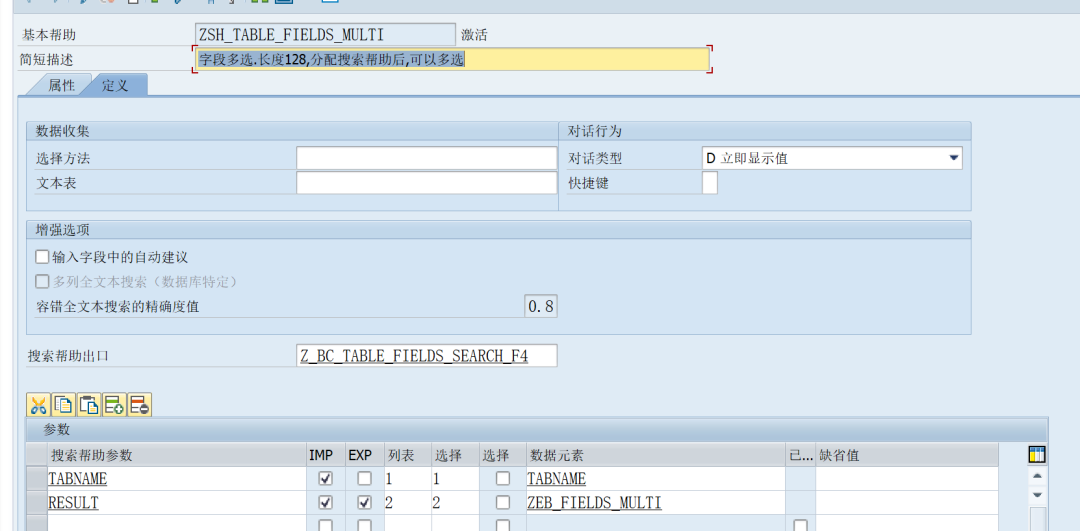Image resolution: width=1080 pixels, height=531 pixels.
Task: Select the TABNAME row via its row selector
Action: 37,478
